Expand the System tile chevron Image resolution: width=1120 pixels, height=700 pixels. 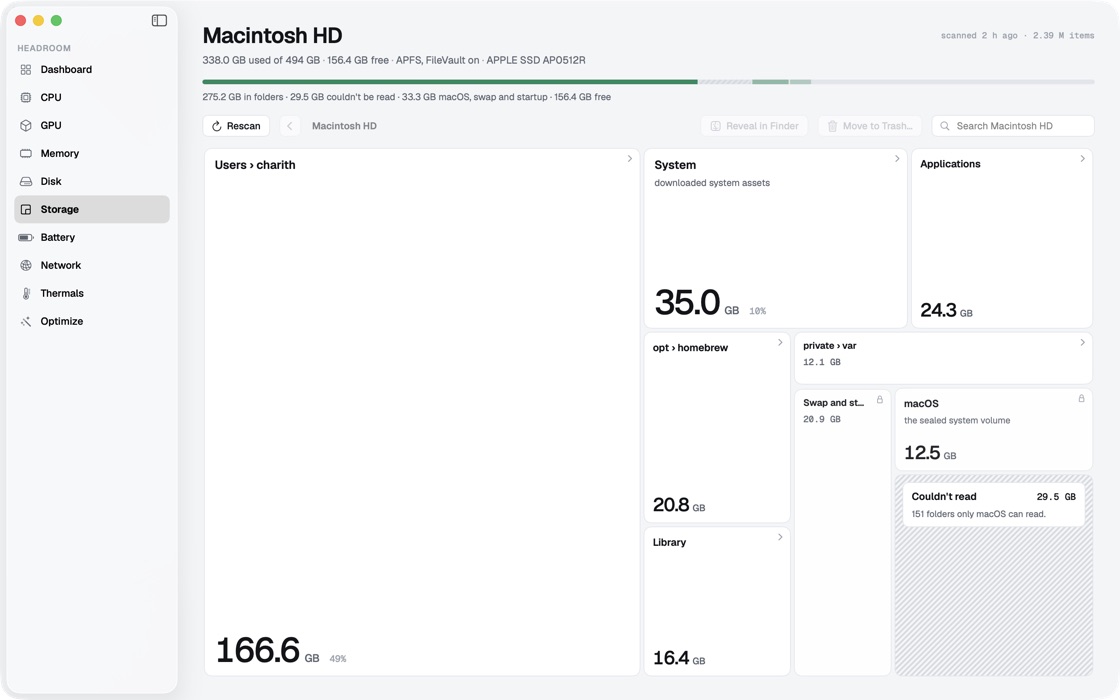point(897,159)
